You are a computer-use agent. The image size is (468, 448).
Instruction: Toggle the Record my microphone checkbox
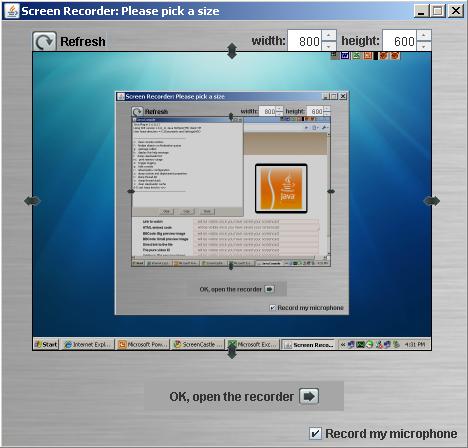click(315, 433)
